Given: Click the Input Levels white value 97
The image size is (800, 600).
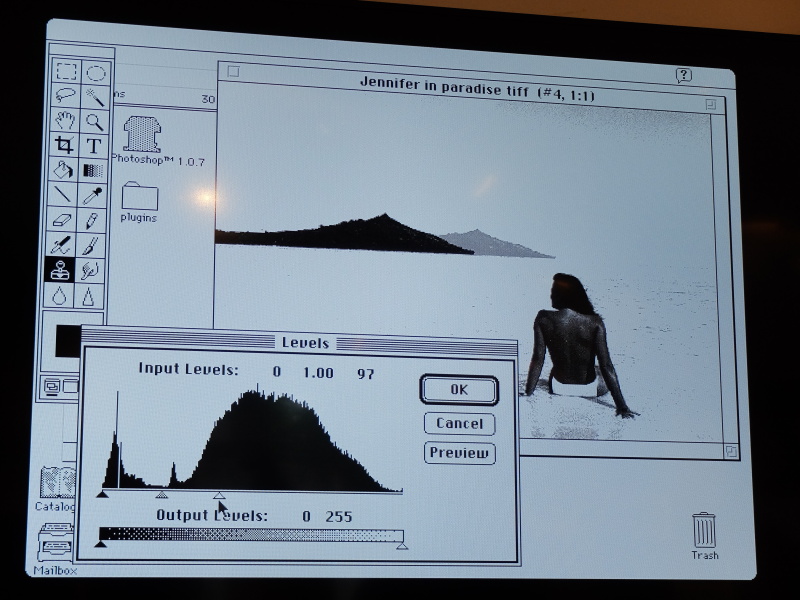Looking at the screenshot, I should 365,374.
